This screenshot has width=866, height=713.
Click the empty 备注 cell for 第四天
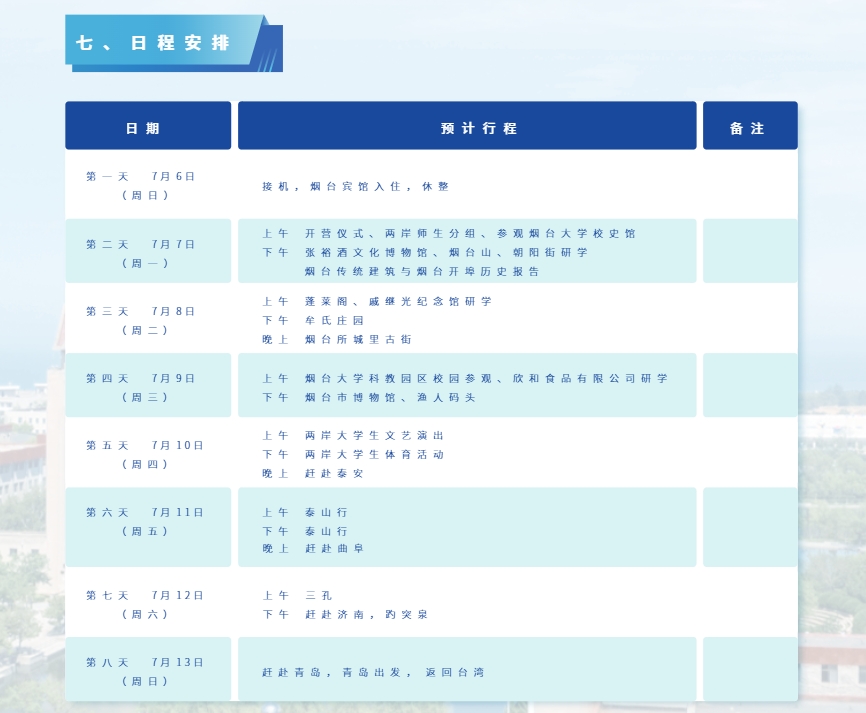click(x=750, y=385)
